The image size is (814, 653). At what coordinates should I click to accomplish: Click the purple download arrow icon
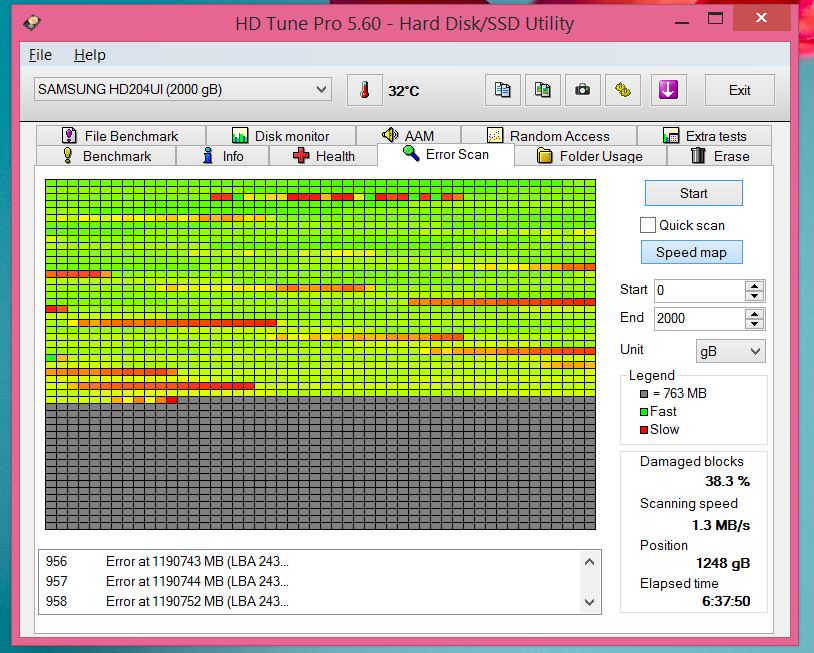pyautogui.click(x=668, y=90)
